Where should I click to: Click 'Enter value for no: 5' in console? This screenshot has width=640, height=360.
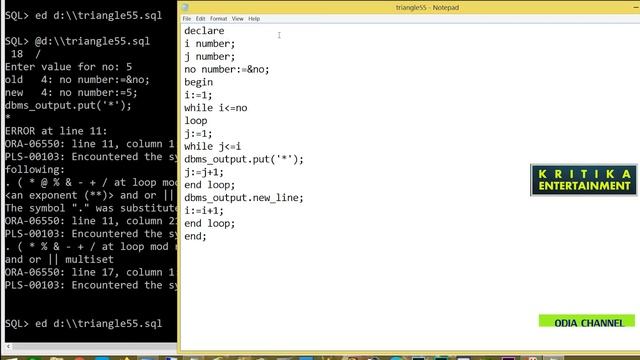69,67
